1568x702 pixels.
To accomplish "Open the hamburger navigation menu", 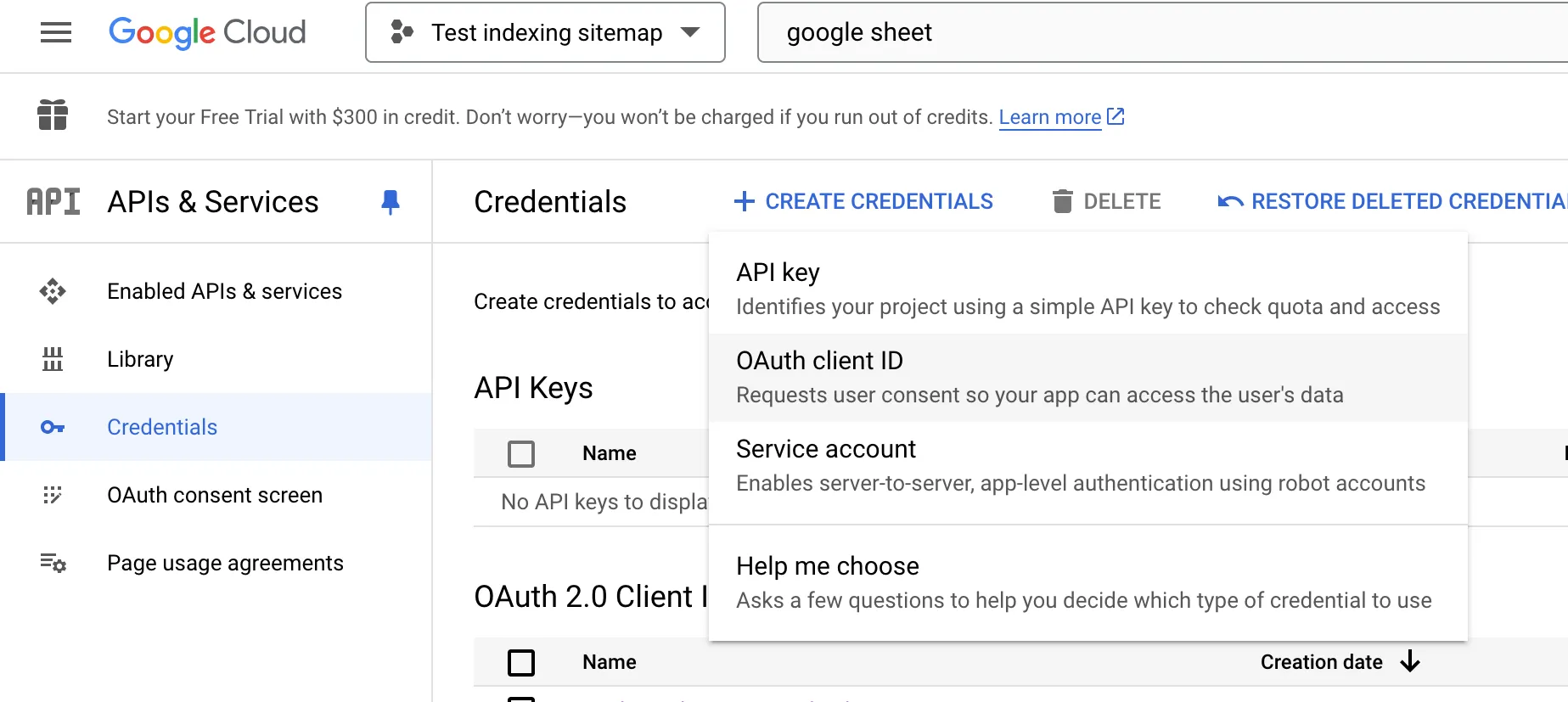I will point(56,32).
